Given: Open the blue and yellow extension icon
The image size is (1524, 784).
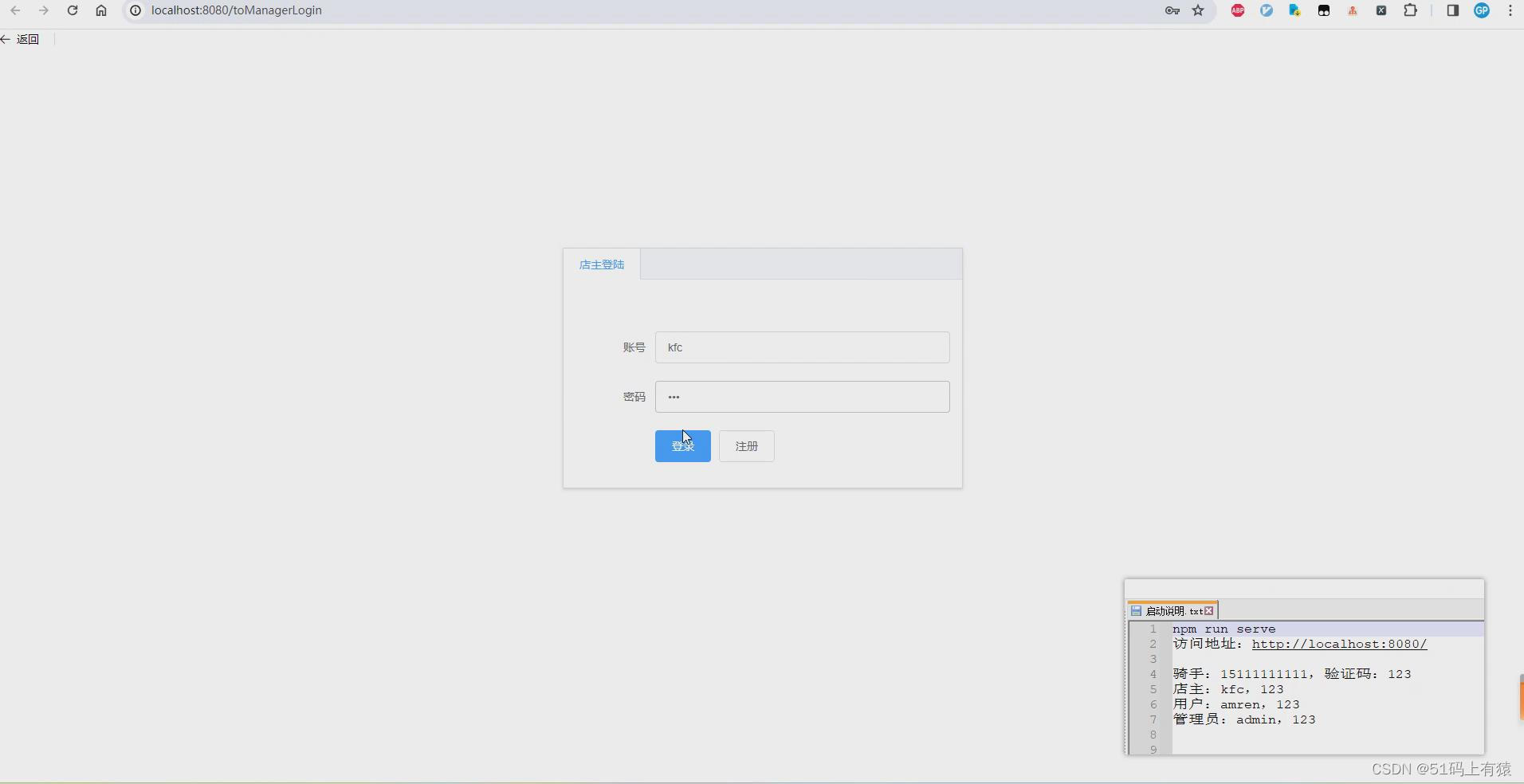Looking at the screenshot, I should (1295, 10).
